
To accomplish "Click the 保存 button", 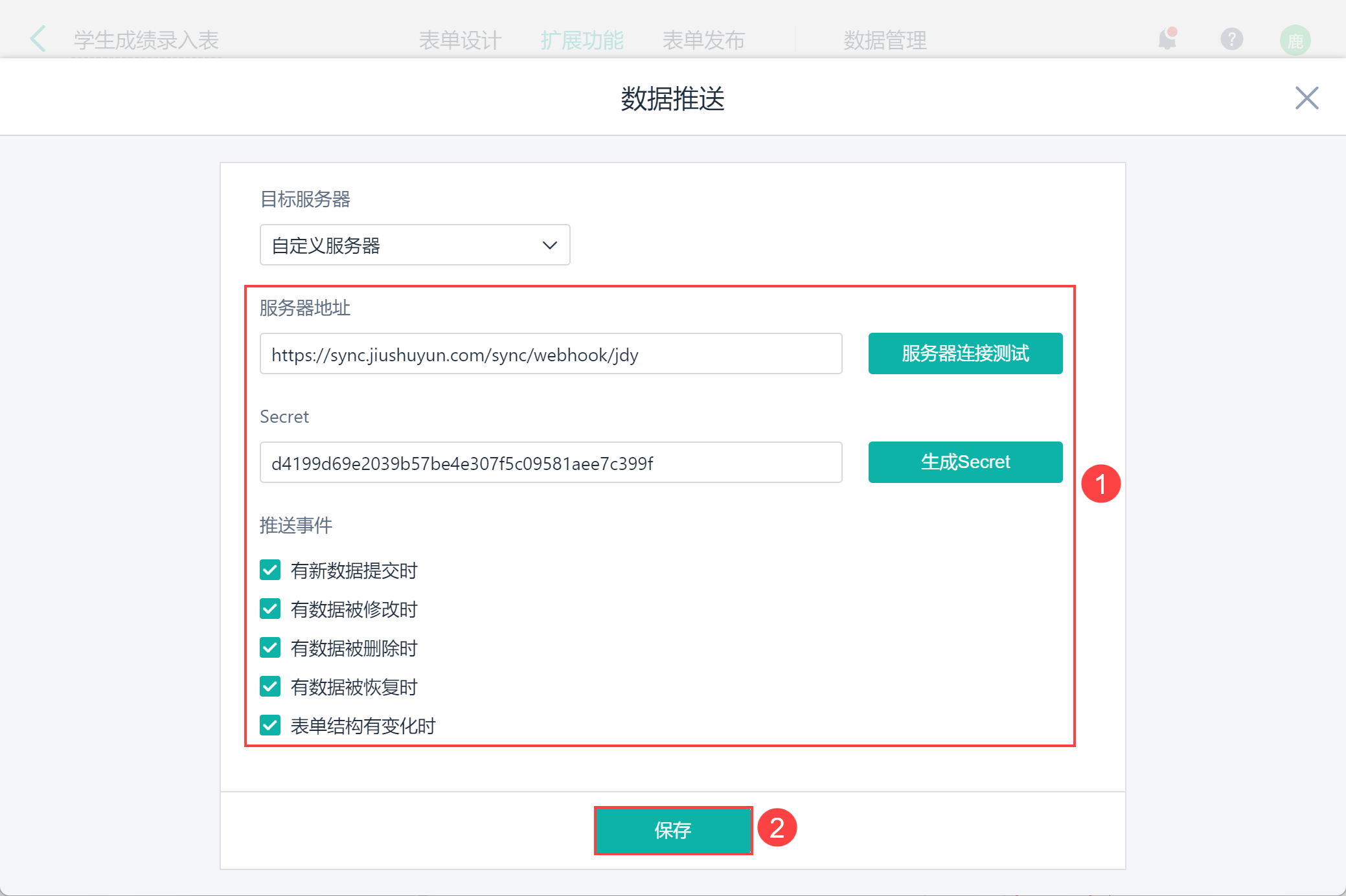I will [673, 830].
